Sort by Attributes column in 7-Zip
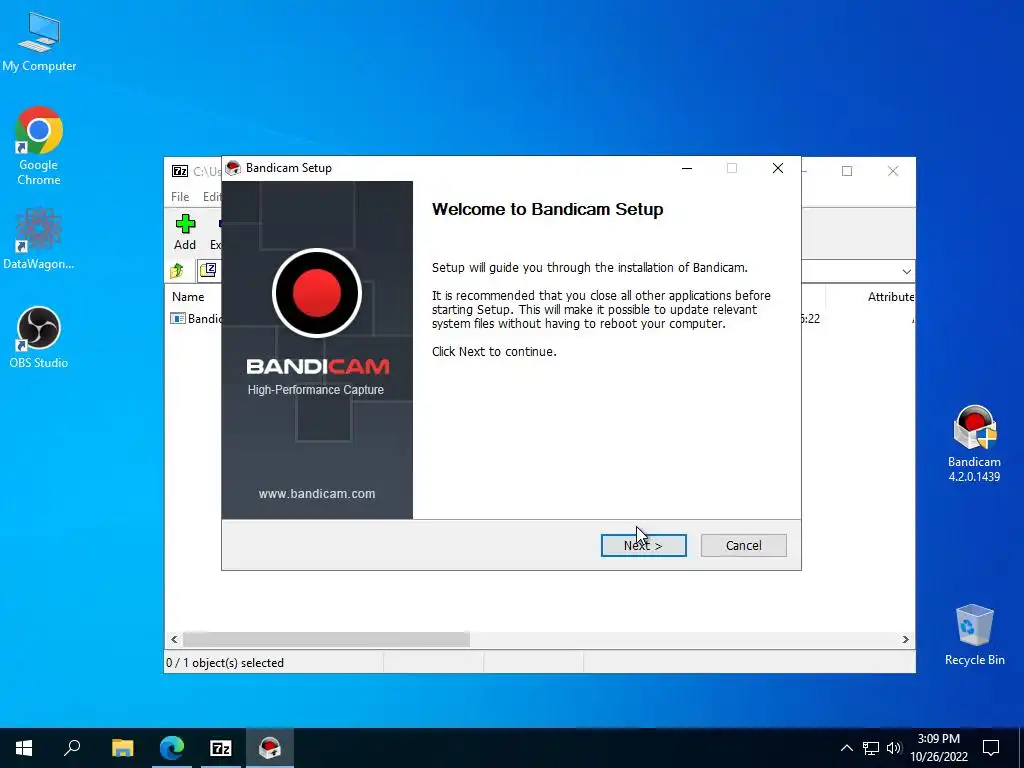 click(x=891, y=296)
